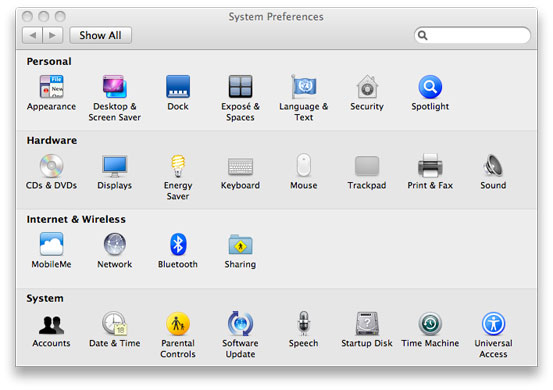The image size is (553, 390).
Task: Go back with the left arrow button
Action: (32, 35)
